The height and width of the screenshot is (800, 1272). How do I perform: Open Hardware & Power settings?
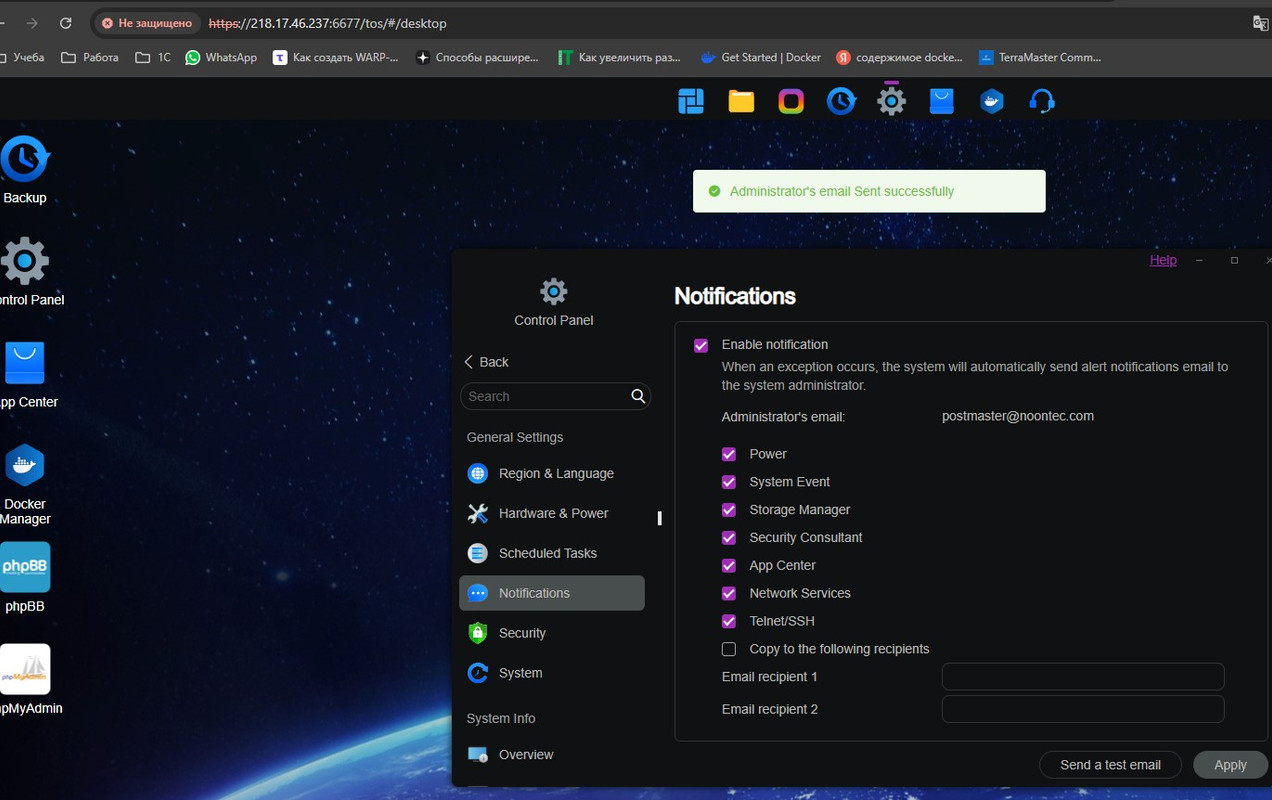coord(552,514)
